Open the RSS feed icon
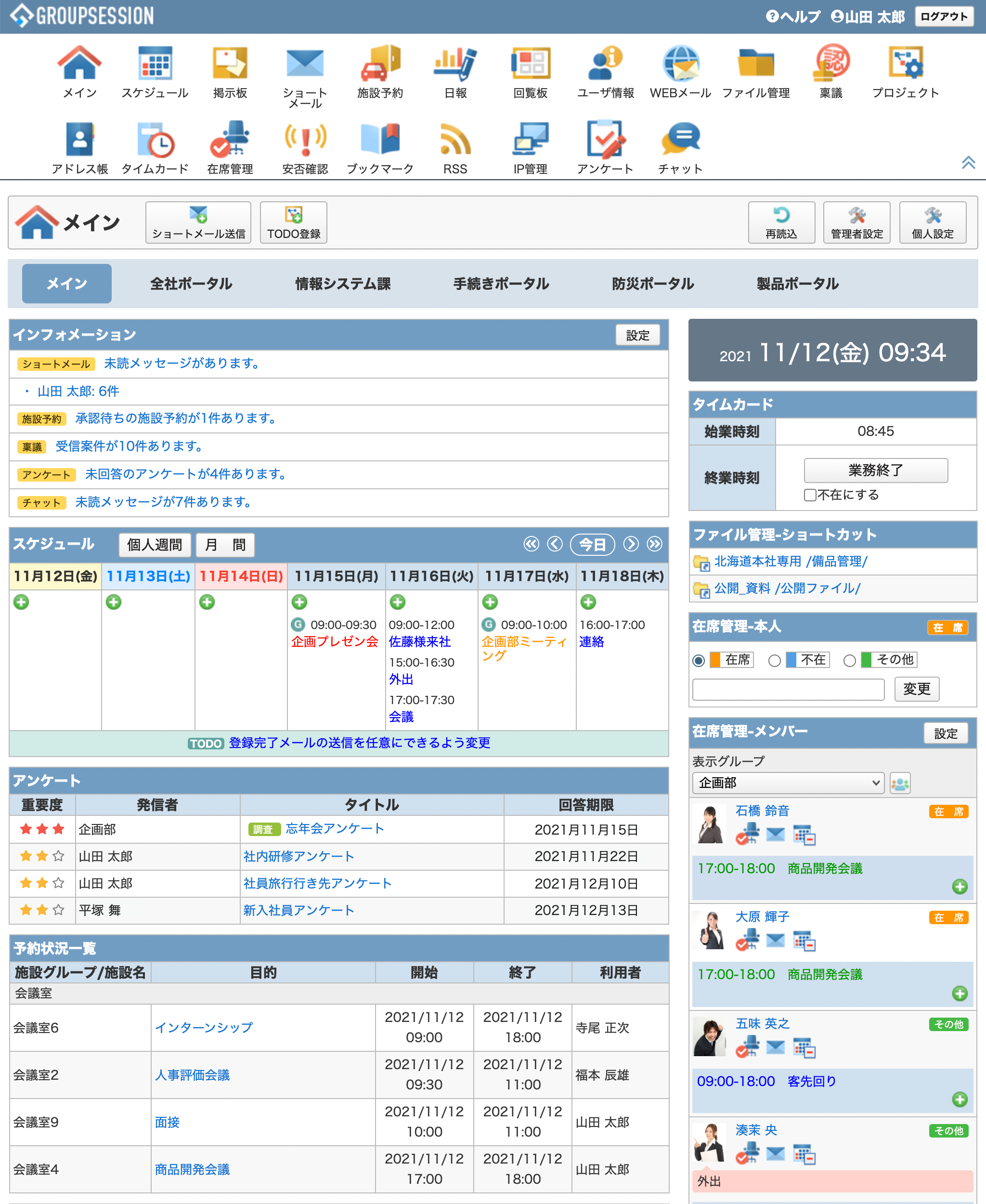The image size is (986, 1204). point(455,139)
